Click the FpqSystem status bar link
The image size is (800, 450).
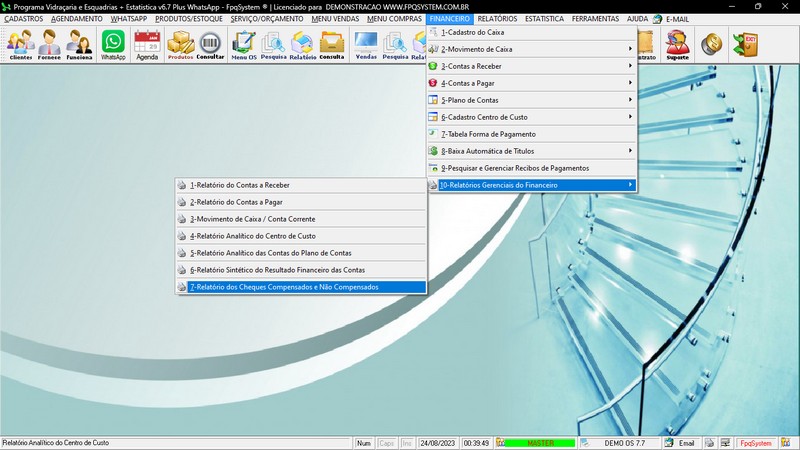pos(755,442)
